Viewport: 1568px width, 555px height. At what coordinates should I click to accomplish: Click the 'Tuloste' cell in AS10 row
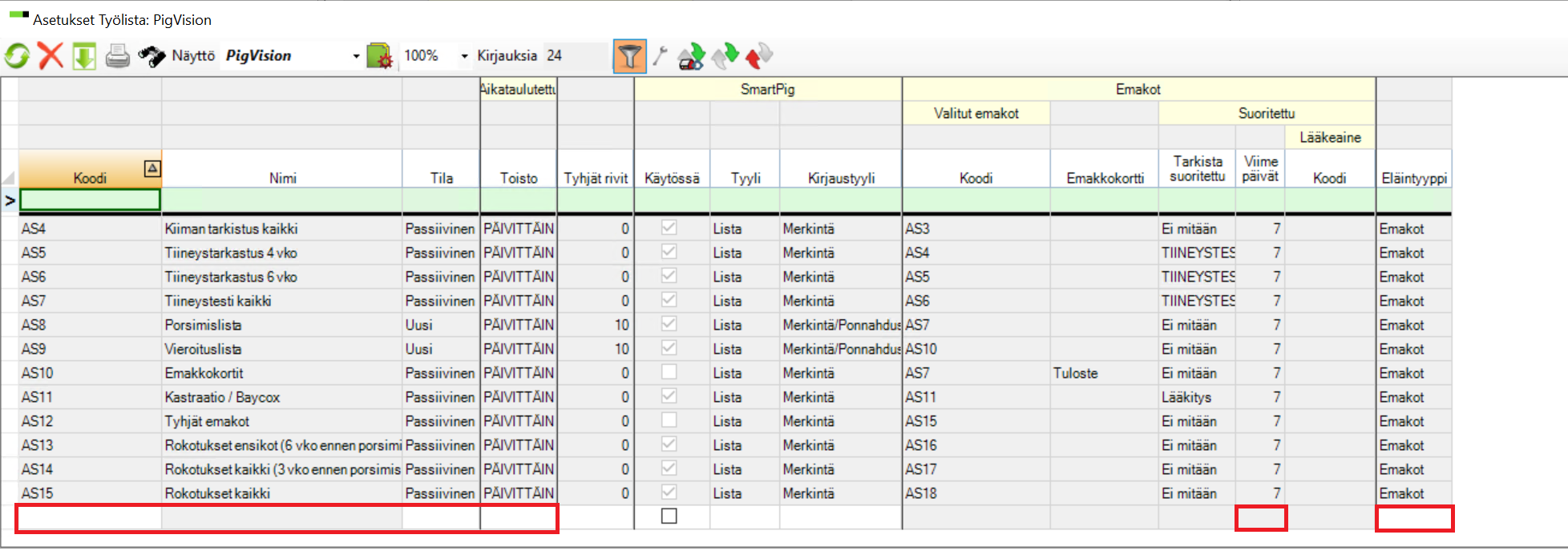click(x=1105, y=373)
